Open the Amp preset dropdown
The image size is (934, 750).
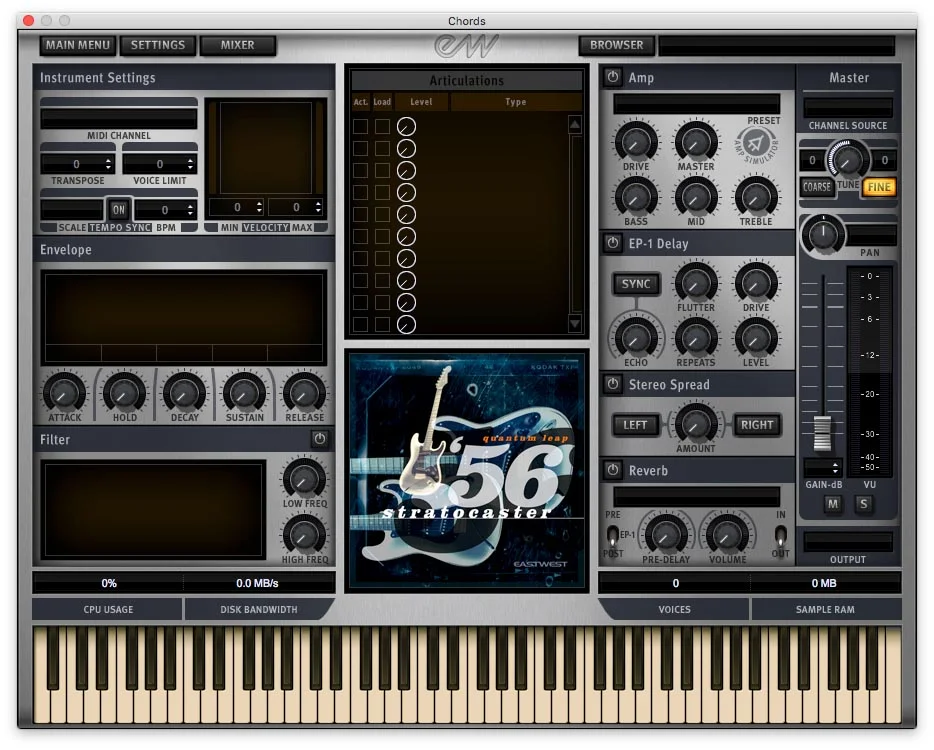(x=696, y=103)
